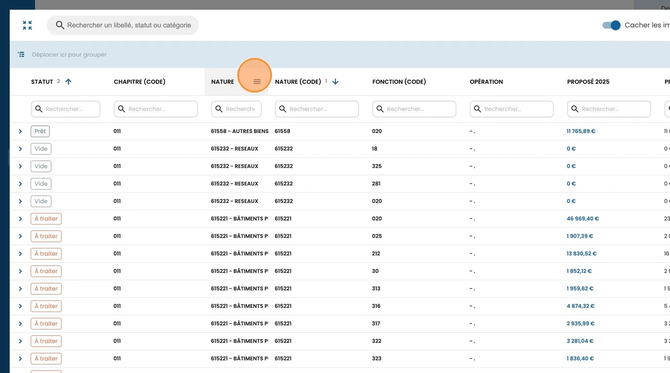The width and height of the screenshot is (670, 373).
Task: Sort by the PROPOSÉ 2025 column header
Action: [588, 82]
